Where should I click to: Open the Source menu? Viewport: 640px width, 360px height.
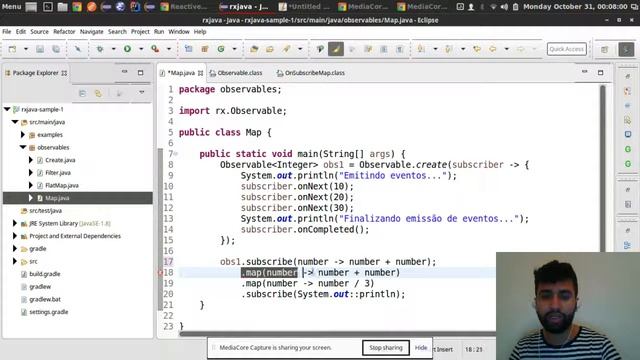[39, 31]
